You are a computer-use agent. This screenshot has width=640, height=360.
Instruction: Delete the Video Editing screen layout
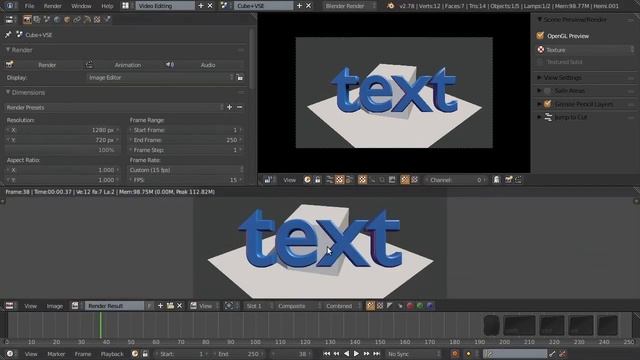[x=210, y=6]
